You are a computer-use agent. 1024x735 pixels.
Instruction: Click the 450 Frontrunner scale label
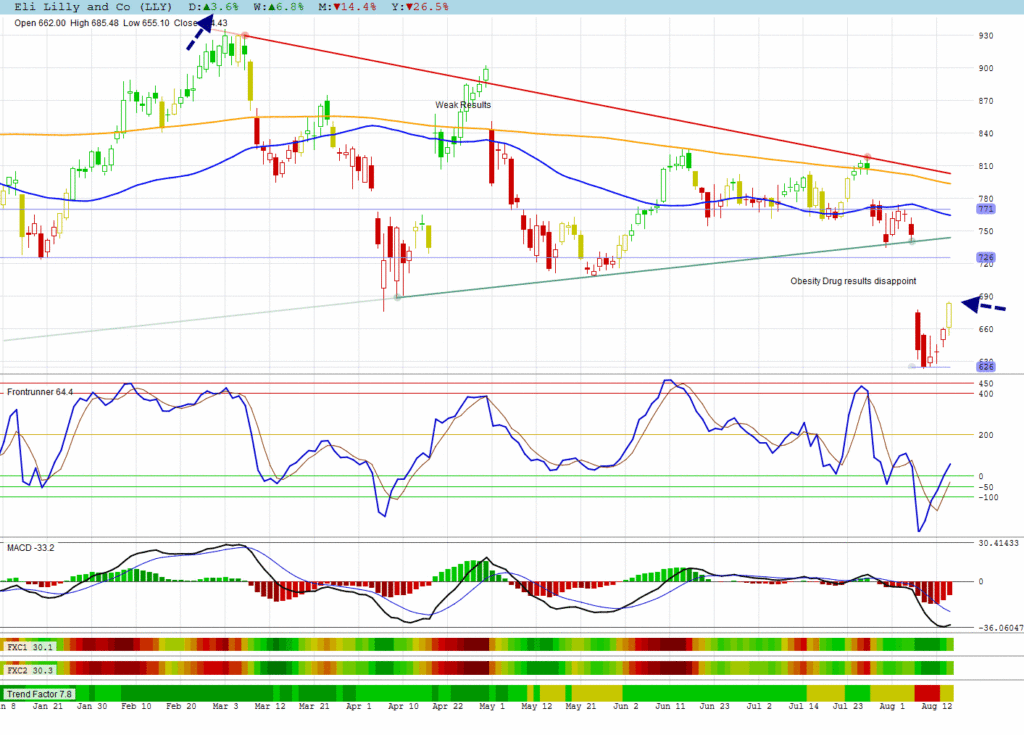point(986,384)
